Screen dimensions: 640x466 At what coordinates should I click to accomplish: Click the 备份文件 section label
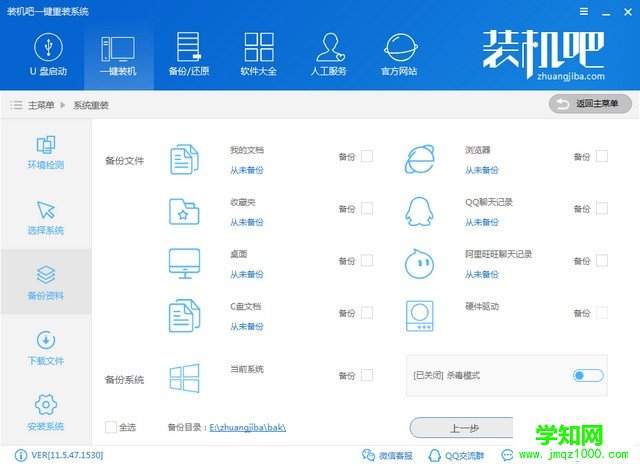tap(124, 161)
